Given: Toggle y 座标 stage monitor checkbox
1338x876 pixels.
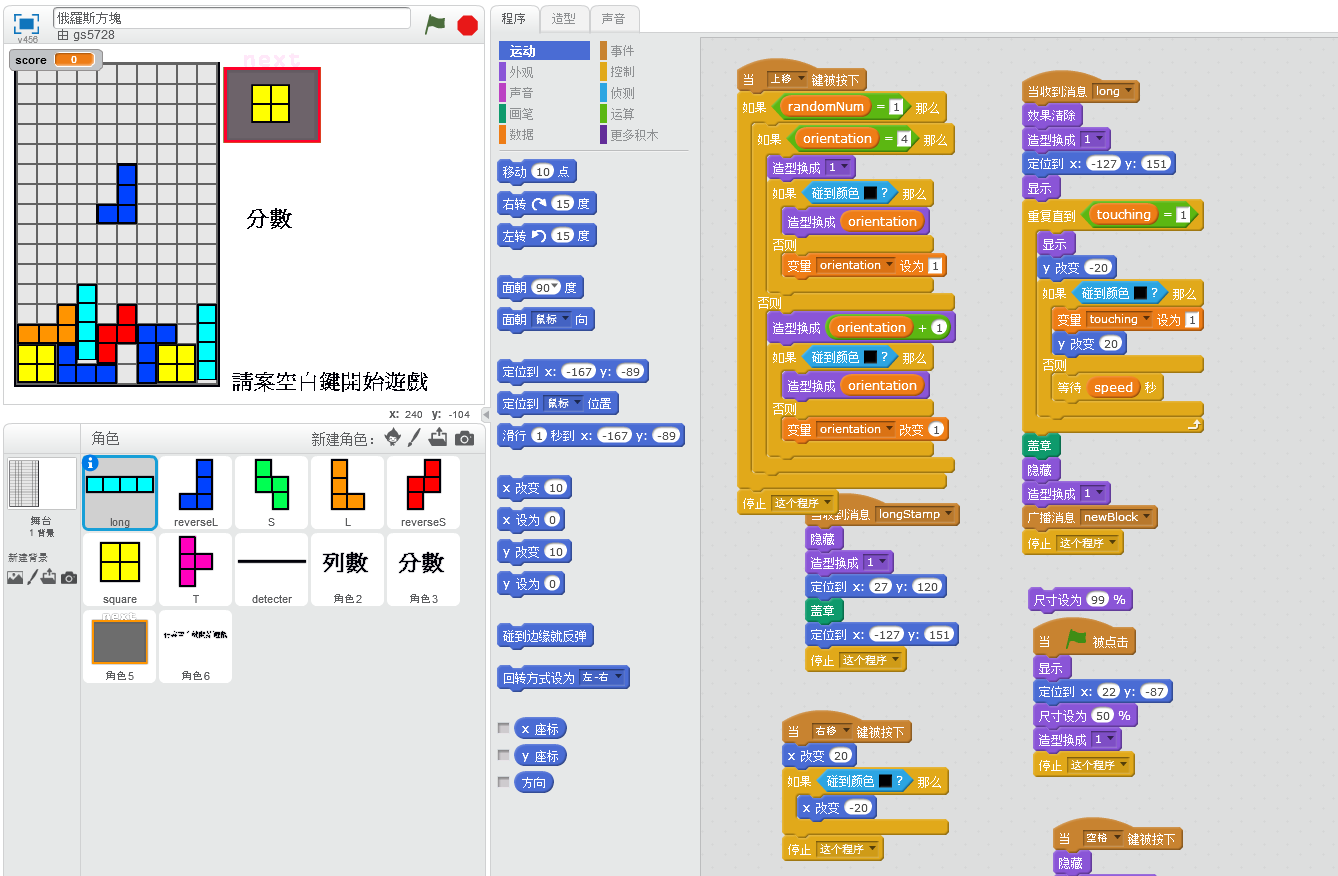Looking at the screenshot, I should pyautogui.click(x=504, y=756).
